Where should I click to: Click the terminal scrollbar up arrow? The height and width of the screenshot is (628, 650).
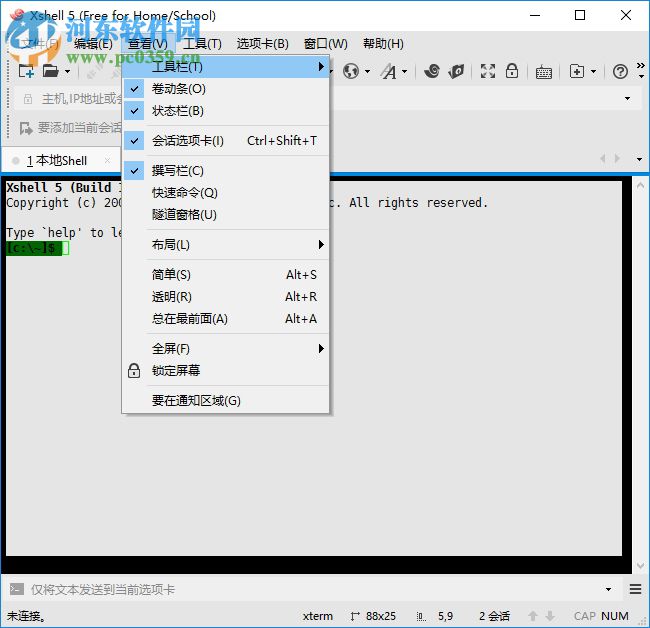point(640,185)
